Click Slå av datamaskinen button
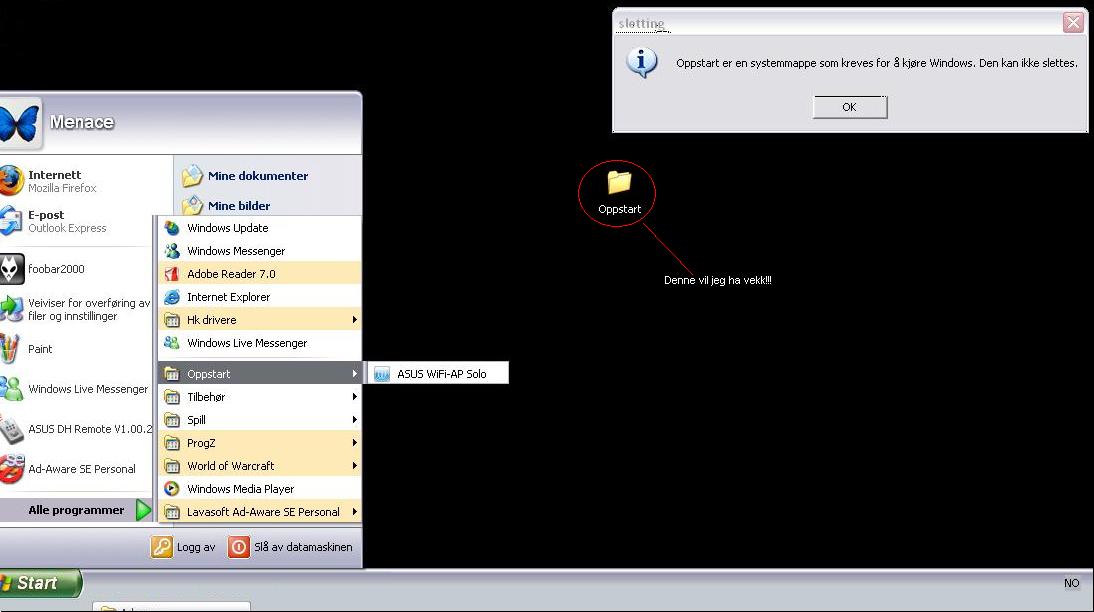The width and height of the screenshot is (1094, 612). pos(291,546)
